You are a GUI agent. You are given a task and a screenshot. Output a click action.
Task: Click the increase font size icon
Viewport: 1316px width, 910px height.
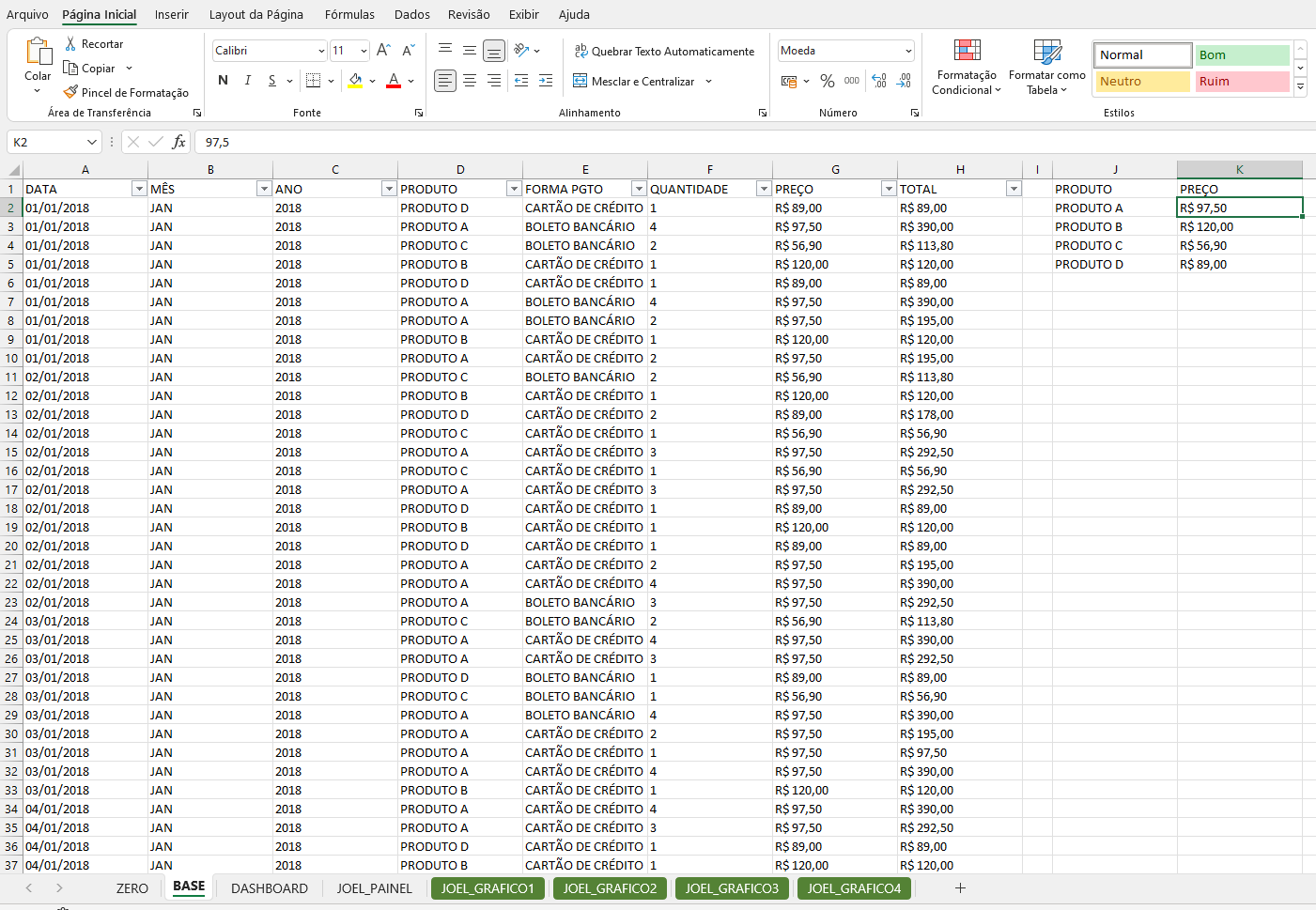coord(383,51)
